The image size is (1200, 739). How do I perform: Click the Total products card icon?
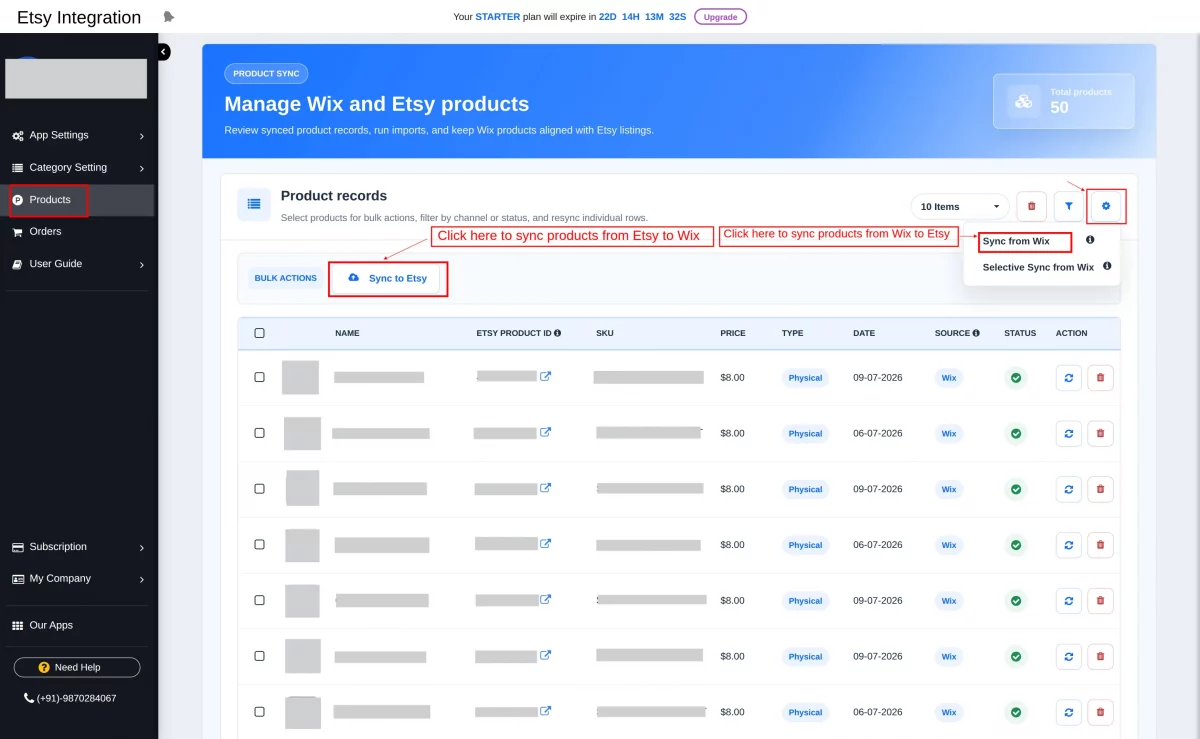(x=1024, y=101)
